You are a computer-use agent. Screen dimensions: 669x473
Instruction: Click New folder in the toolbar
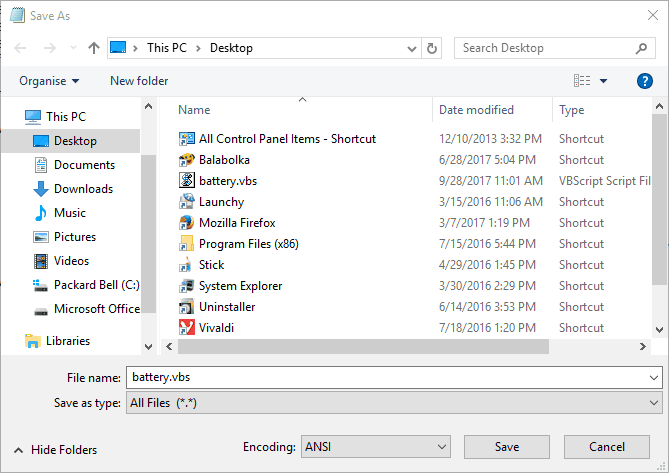[x=139, y=81]
